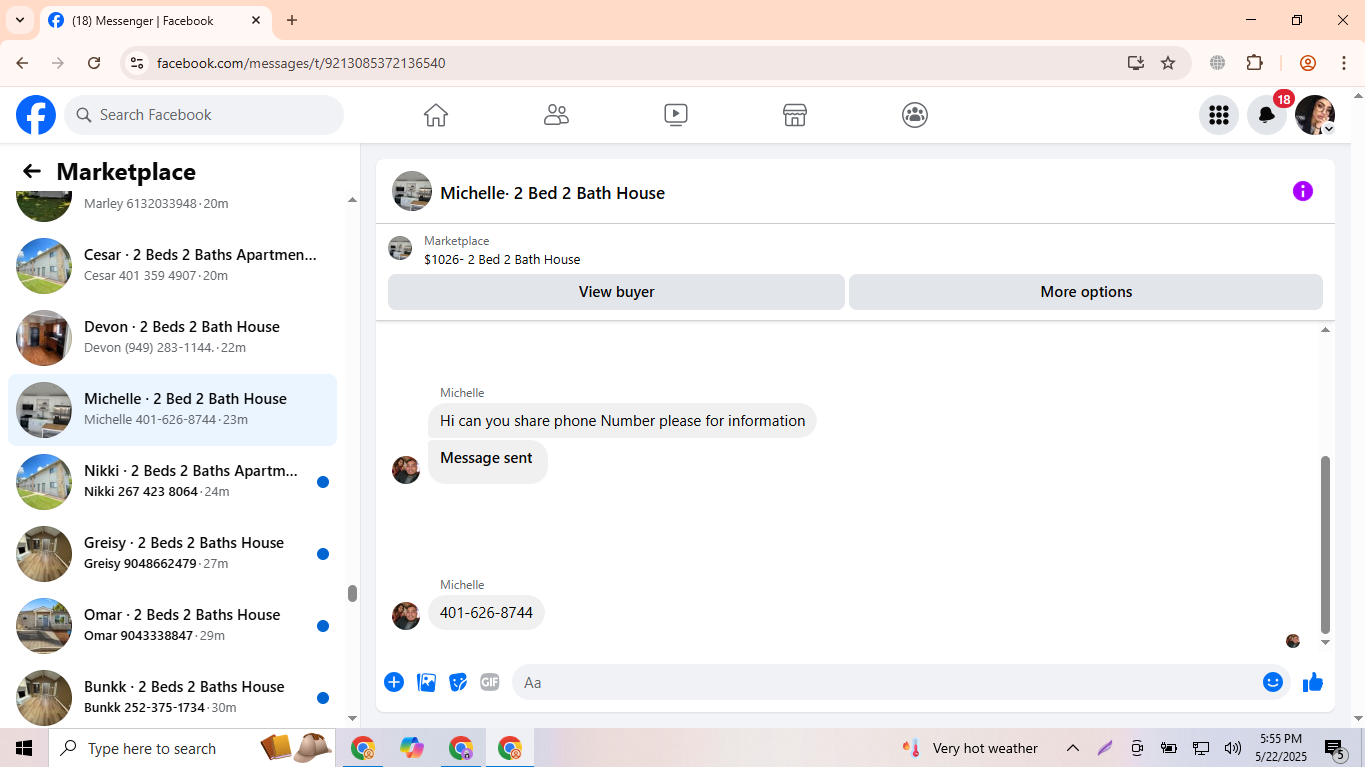Open the Chrome three-dot menu

(1344, 63)
